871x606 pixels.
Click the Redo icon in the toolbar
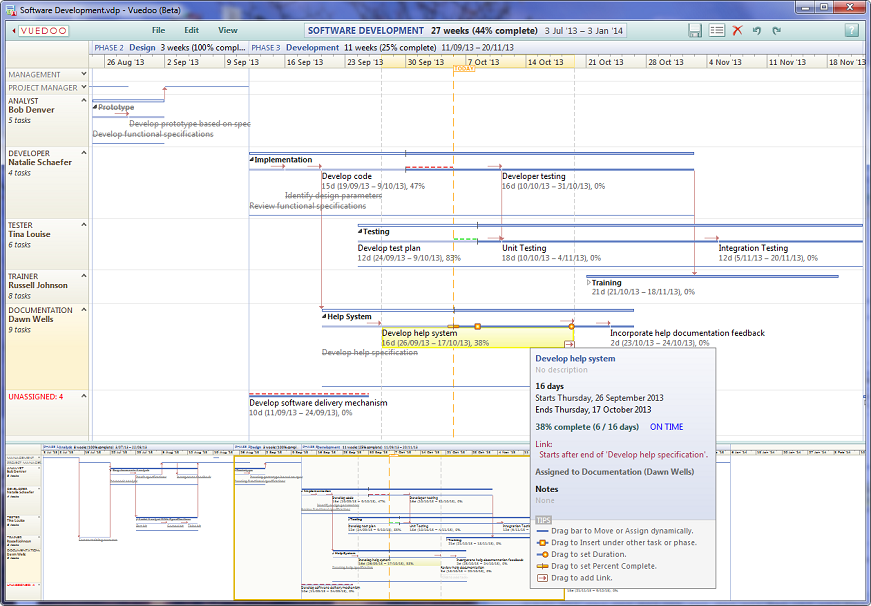tap(778, 31)
